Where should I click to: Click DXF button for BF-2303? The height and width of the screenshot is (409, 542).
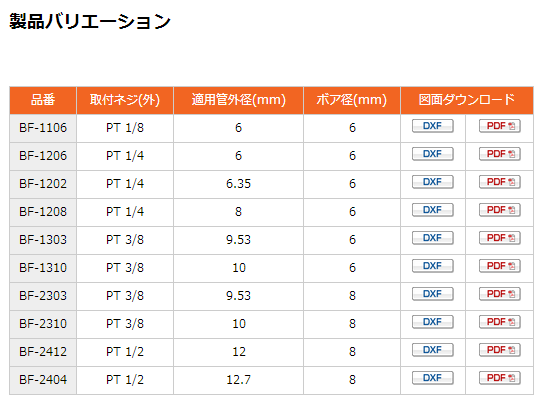pos(432,294)
